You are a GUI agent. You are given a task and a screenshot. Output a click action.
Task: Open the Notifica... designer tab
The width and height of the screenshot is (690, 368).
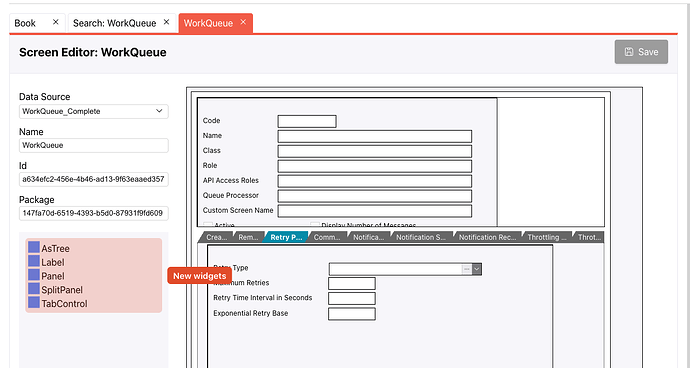click(369, 237)
